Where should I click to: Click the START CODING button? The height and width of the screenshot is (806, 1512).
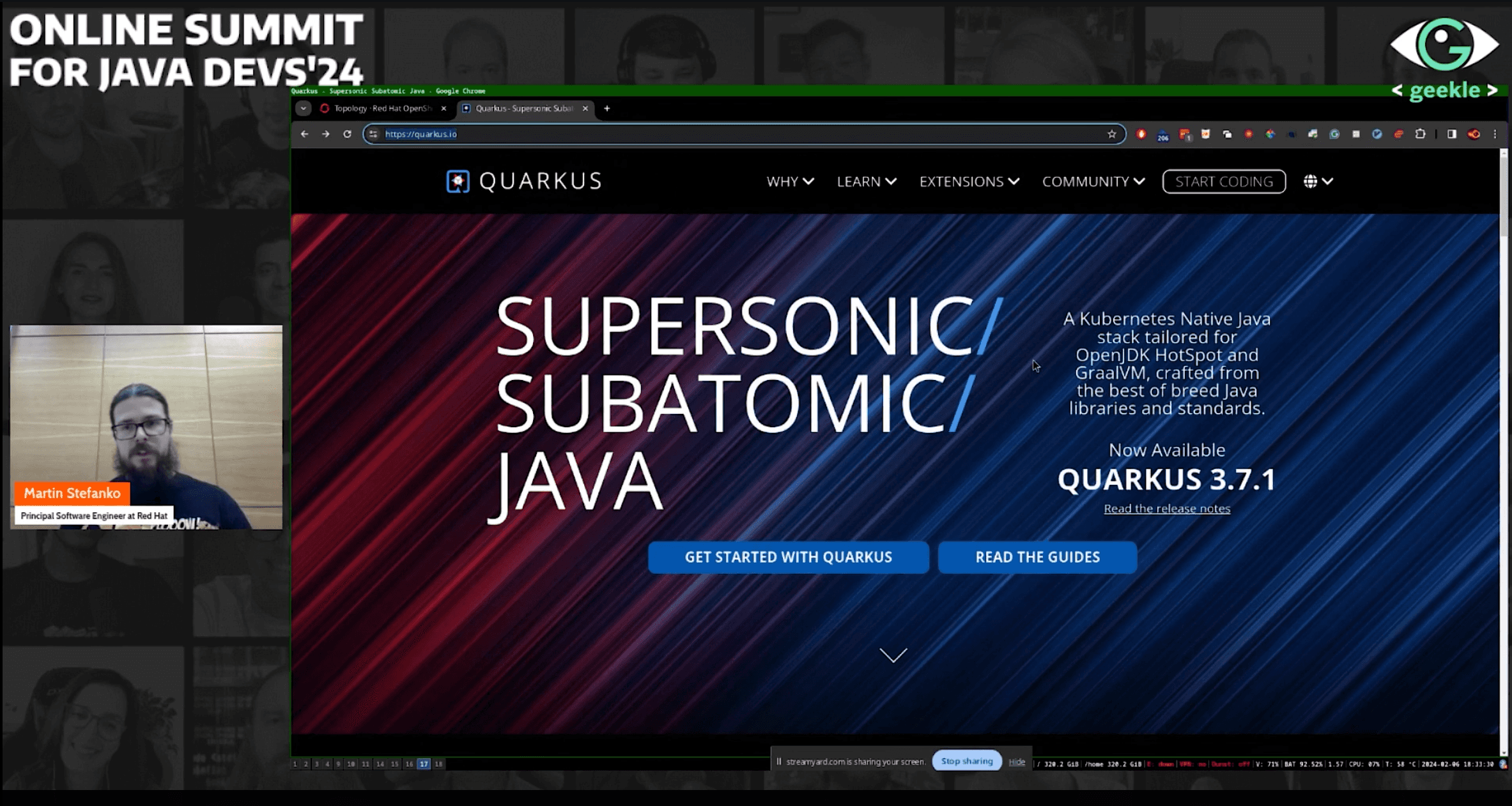tap(1224, 182)
